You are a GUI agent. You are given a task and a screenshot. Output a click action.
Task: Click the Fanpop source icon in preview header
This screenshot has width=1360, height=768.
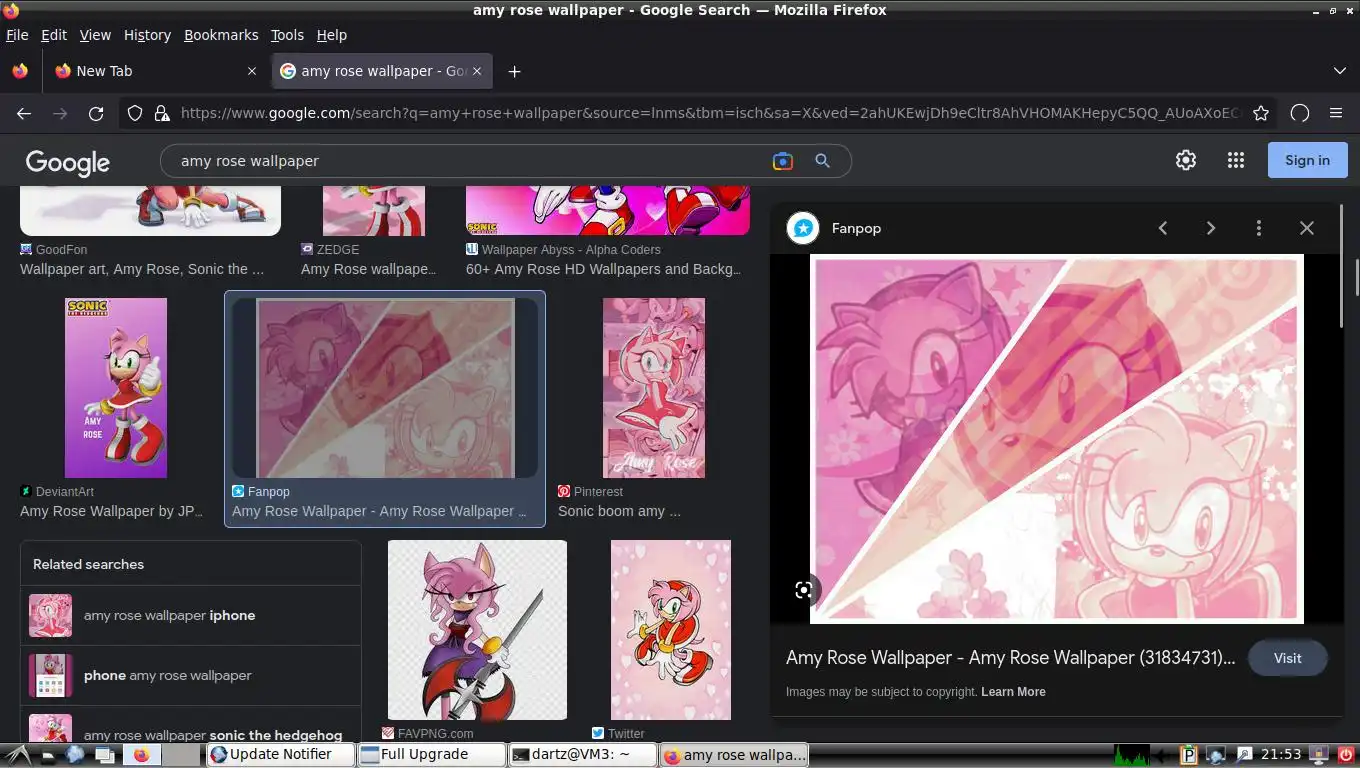pos(803,228)
